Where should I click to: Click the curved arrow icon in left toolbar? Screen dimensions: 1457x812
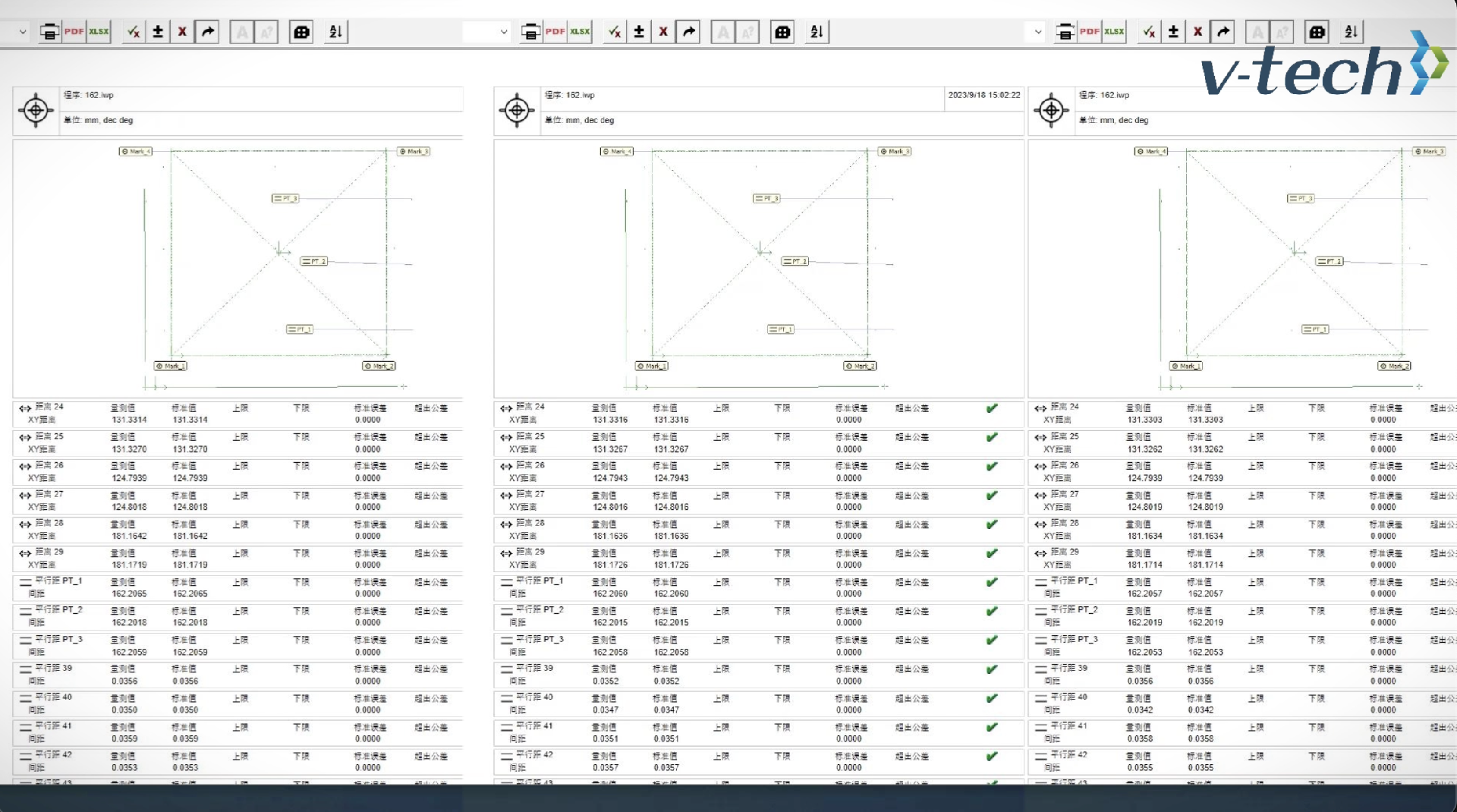click(207, 32)
